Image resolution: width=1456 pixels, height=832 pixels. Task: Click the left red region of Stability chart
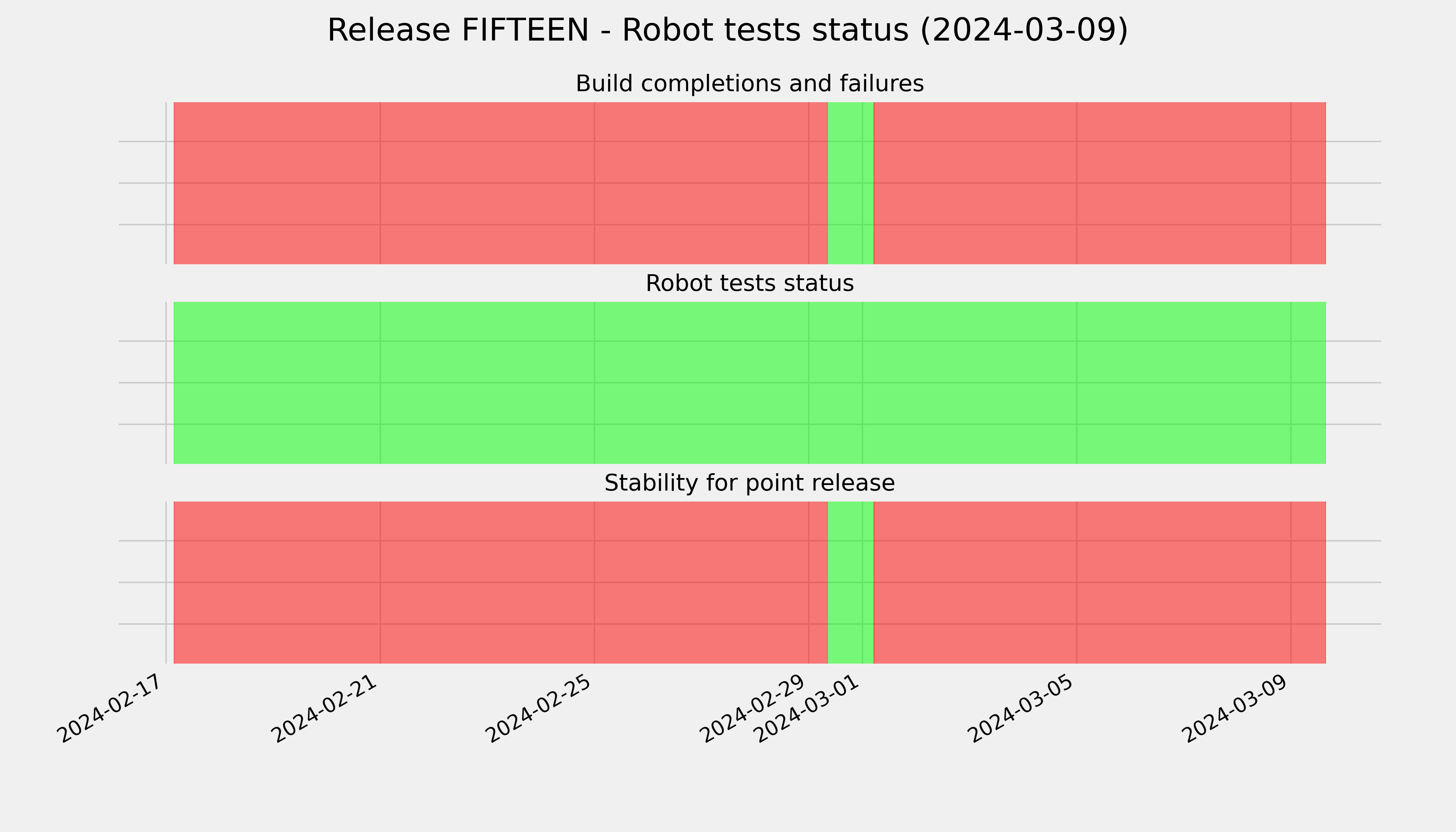(x=501, y=582)
